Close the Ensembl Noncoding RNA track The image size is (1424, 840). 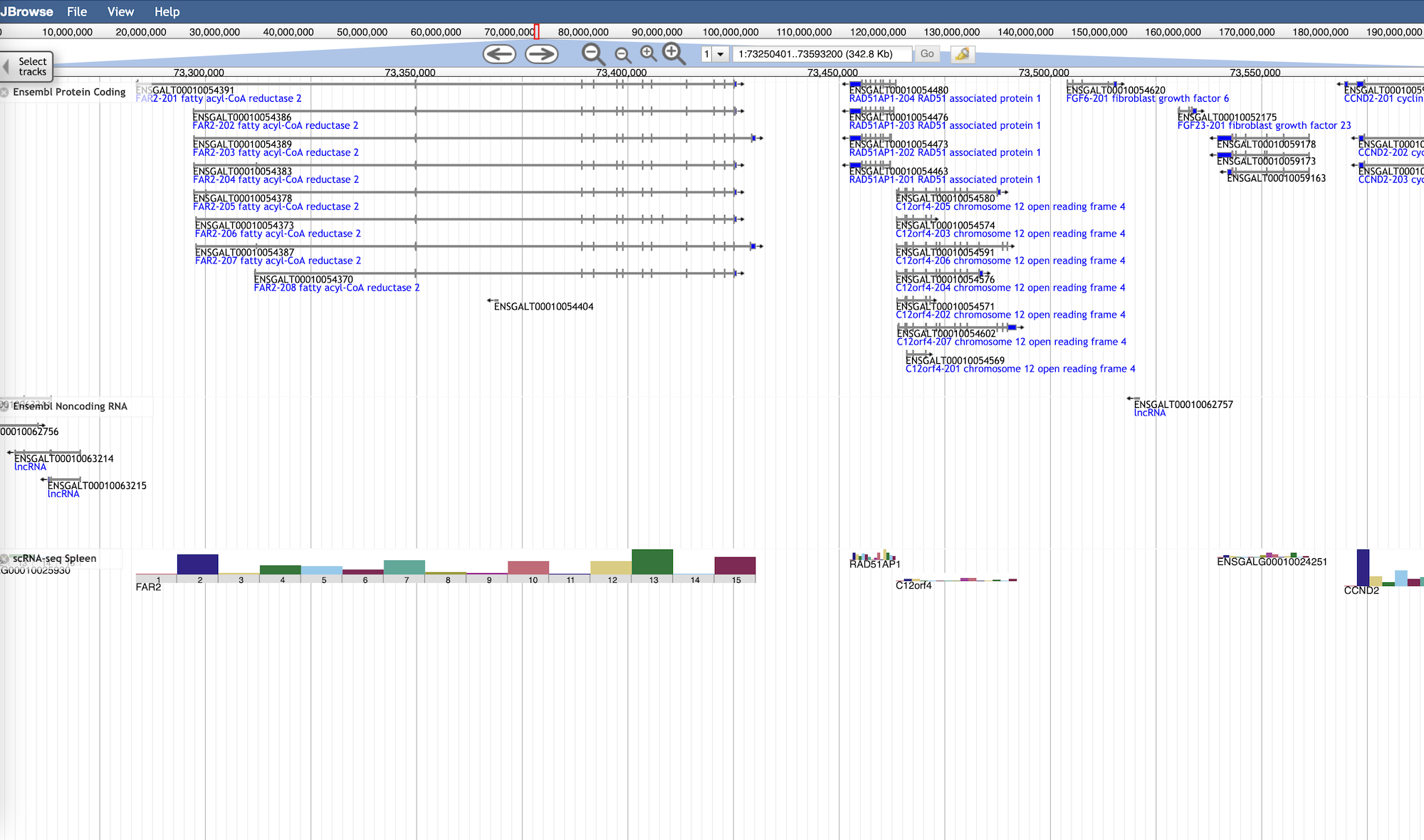(5, 406)
